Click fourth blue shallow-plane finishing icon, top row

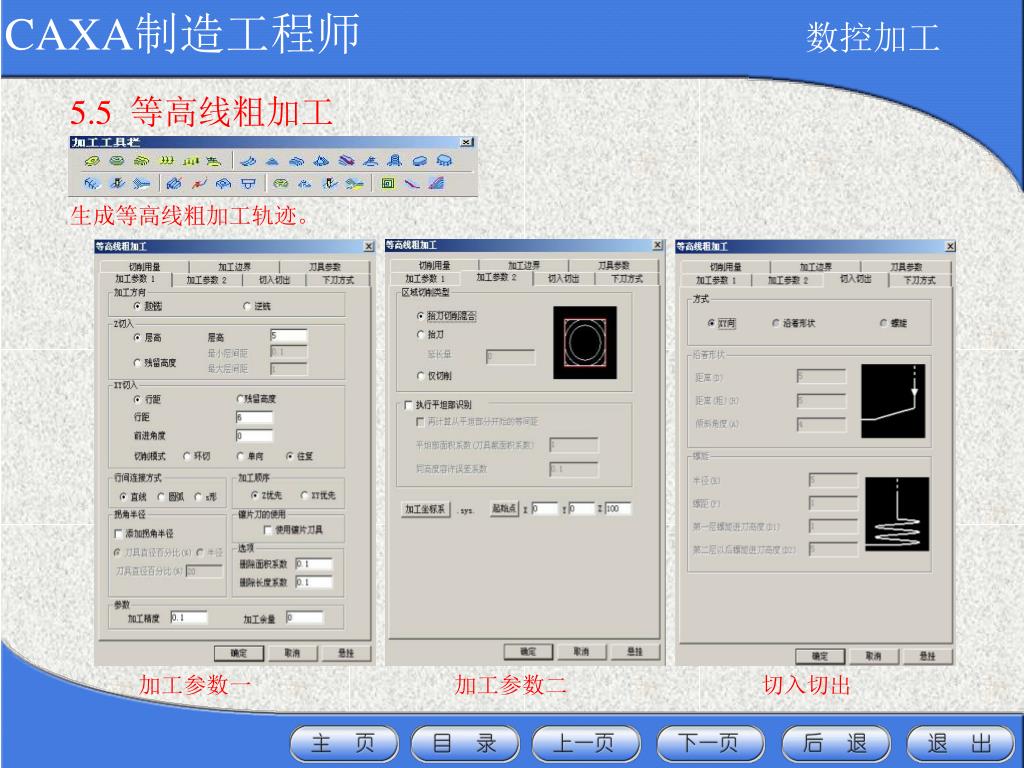(x=321, y=161)
